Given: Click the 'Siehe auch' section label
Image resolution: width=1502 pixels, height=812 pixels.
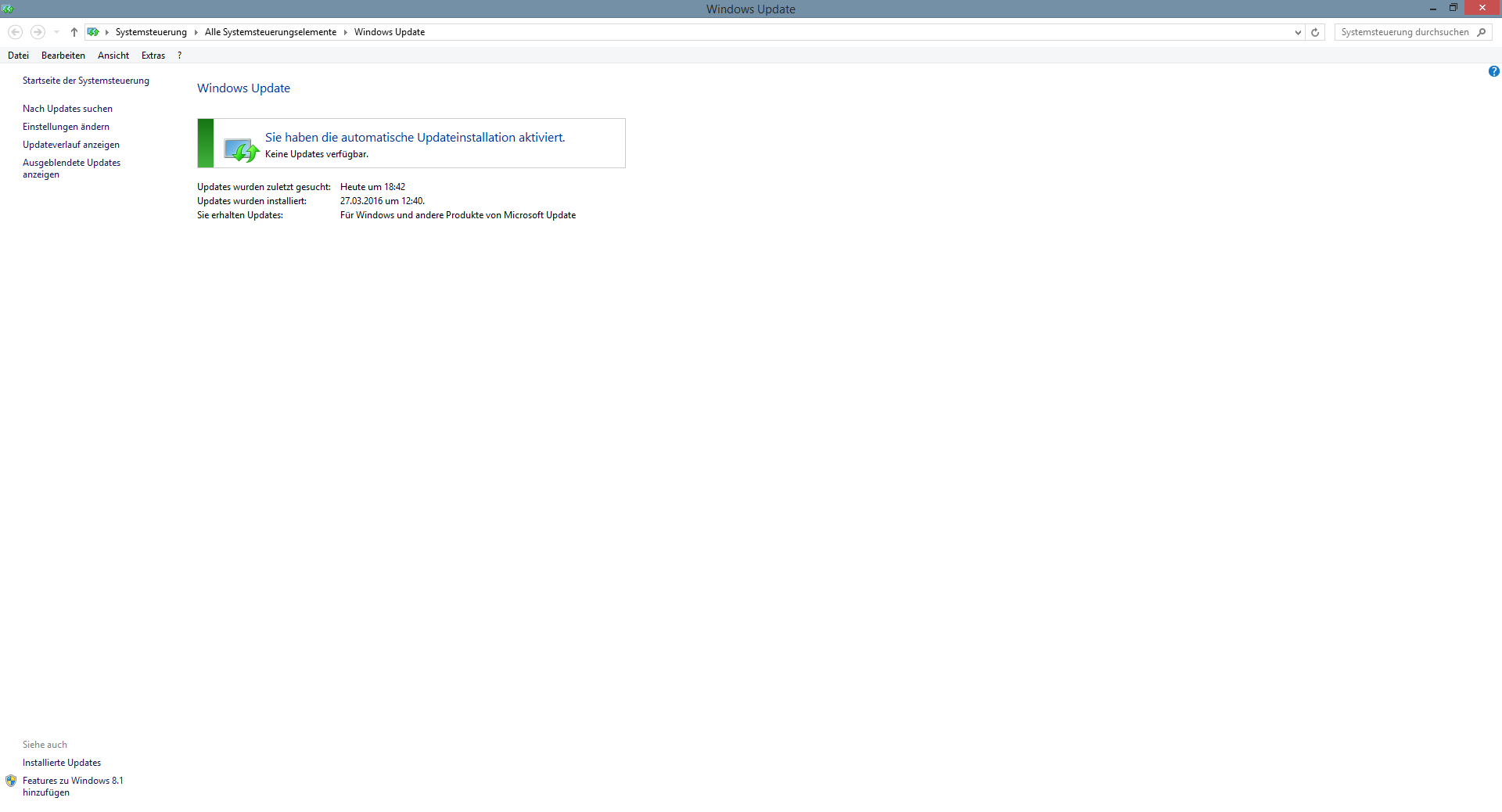Looking at the screenshot, I should point(45,745).
